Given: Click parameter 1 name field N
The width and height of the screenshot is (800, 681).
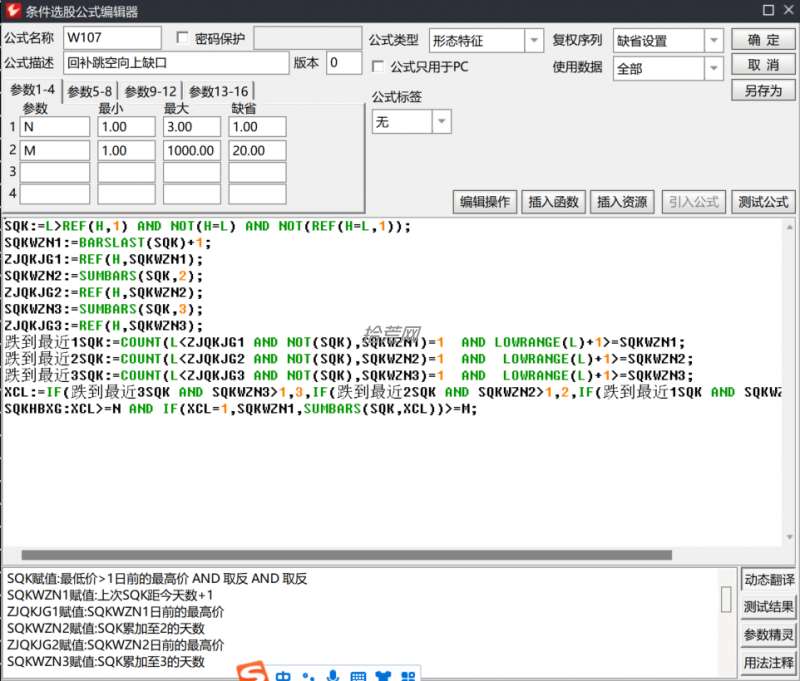Looking at the screenshot, I should 55,127.
